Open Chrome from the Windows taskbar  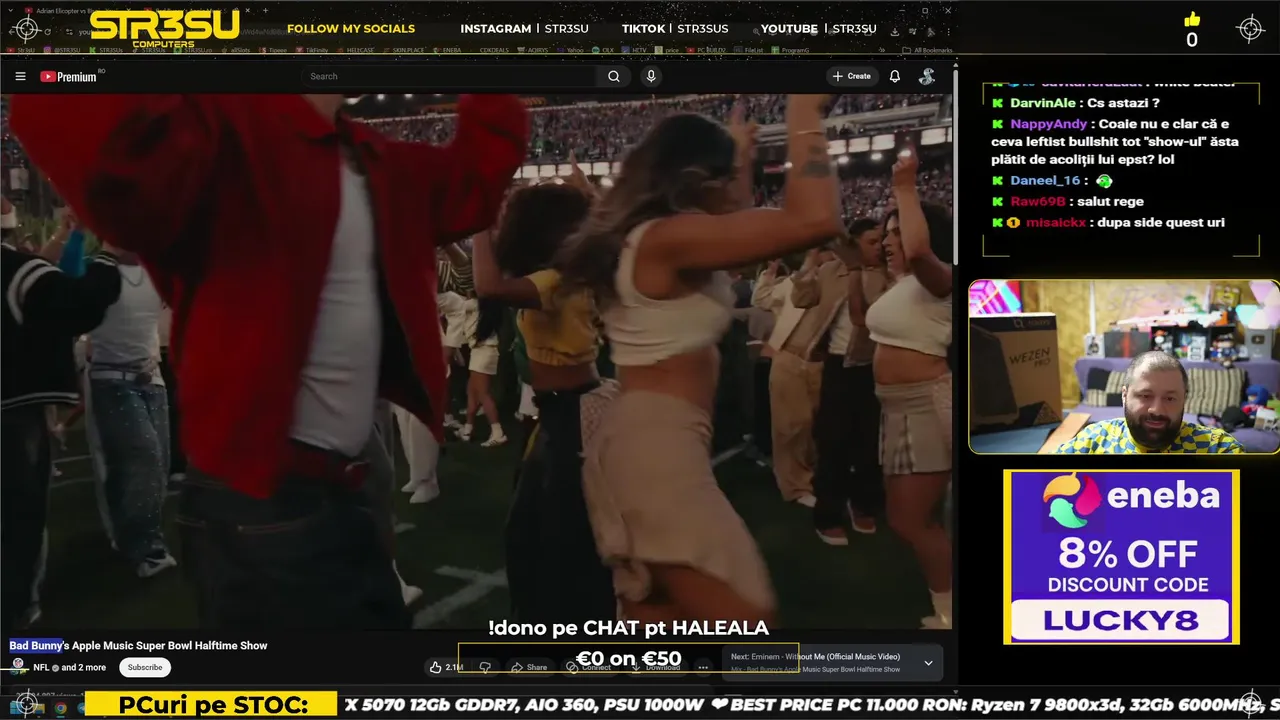61,708
